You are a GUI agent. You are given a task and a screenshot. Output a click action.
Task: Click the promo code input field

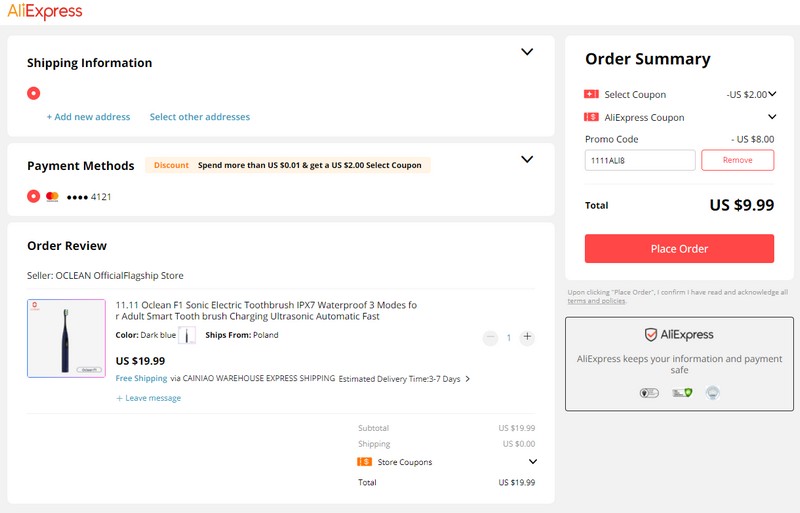click(640, 160)
